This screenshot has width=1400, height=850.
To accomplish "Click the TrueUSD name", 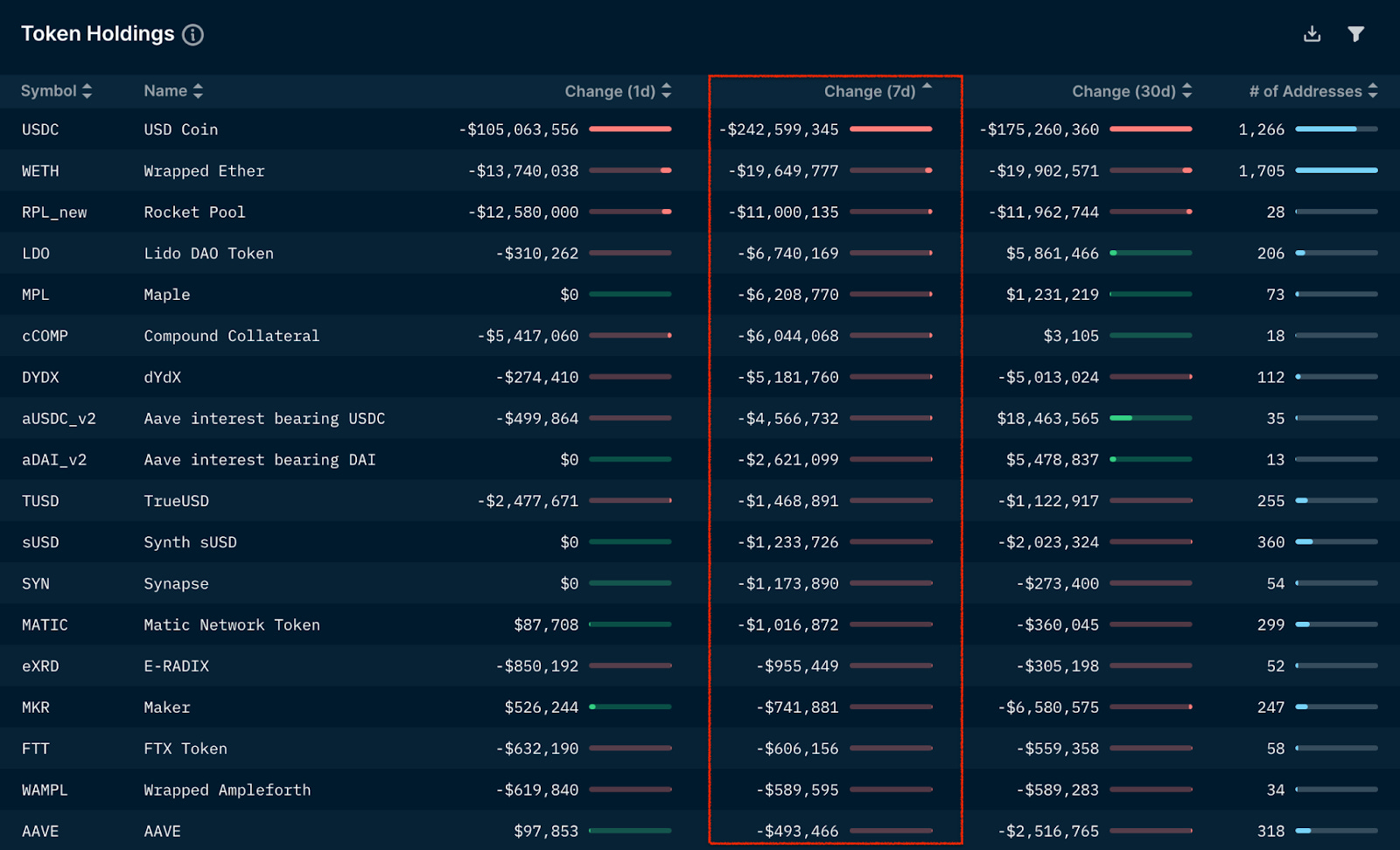I will 176,501.
